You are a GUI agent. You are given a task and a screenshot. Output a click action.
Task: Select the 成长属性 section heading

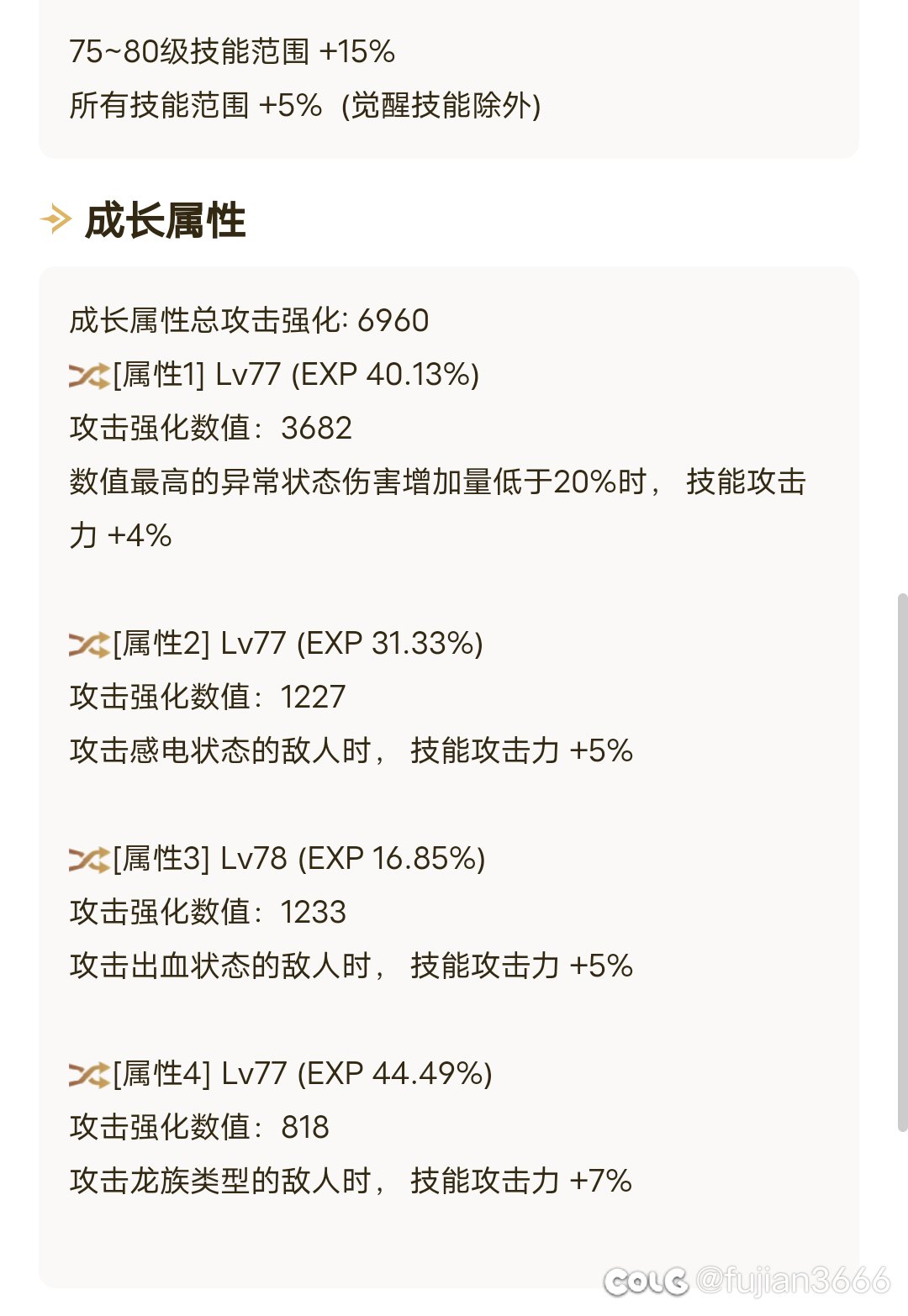point(166,221)
